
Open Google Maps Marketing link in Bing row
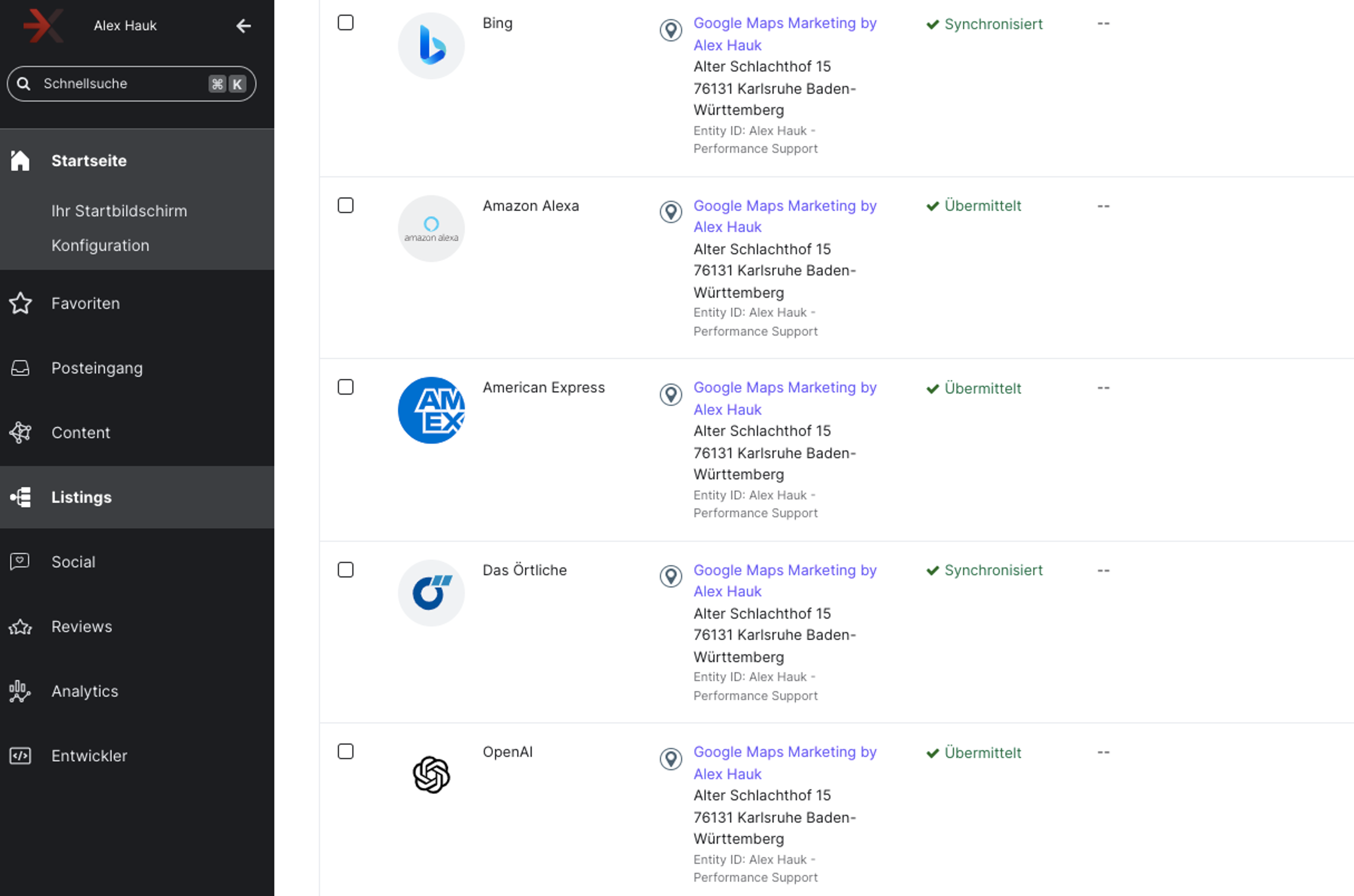click(785, 34)
